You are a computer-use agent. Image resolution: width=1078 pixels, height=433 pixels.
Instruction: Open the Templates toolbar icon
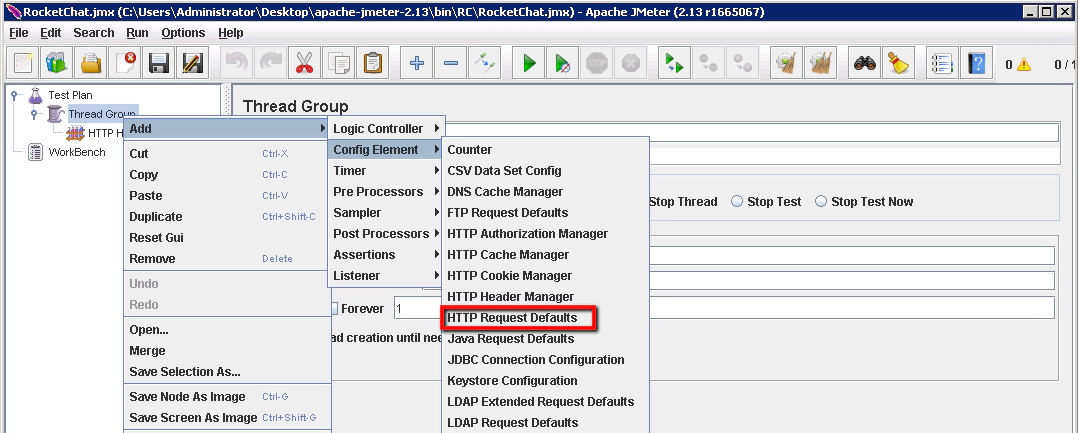click(x=56, y=63)
